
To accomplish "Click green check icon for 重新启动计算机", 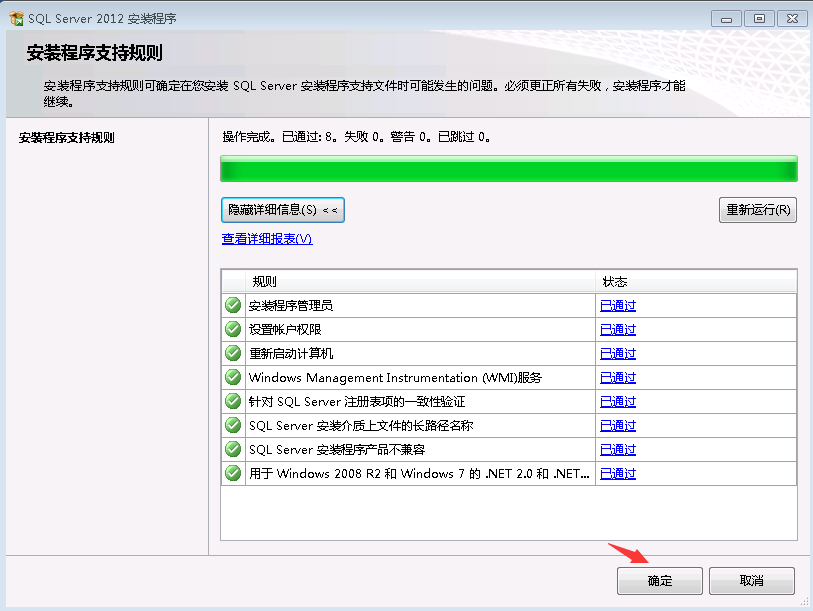I will click(233, 353).
